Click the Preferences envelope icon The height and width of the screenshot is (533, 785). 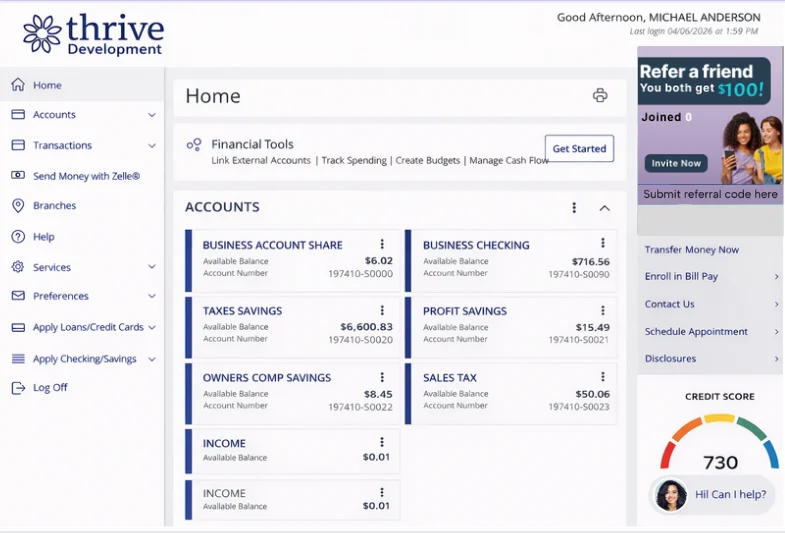(x=18, y=296)
